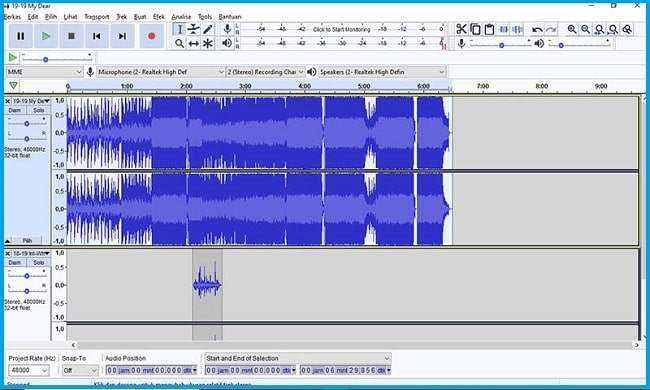The image size is (650, 390).
Task: Click the Record button
Action: point(151,36)
